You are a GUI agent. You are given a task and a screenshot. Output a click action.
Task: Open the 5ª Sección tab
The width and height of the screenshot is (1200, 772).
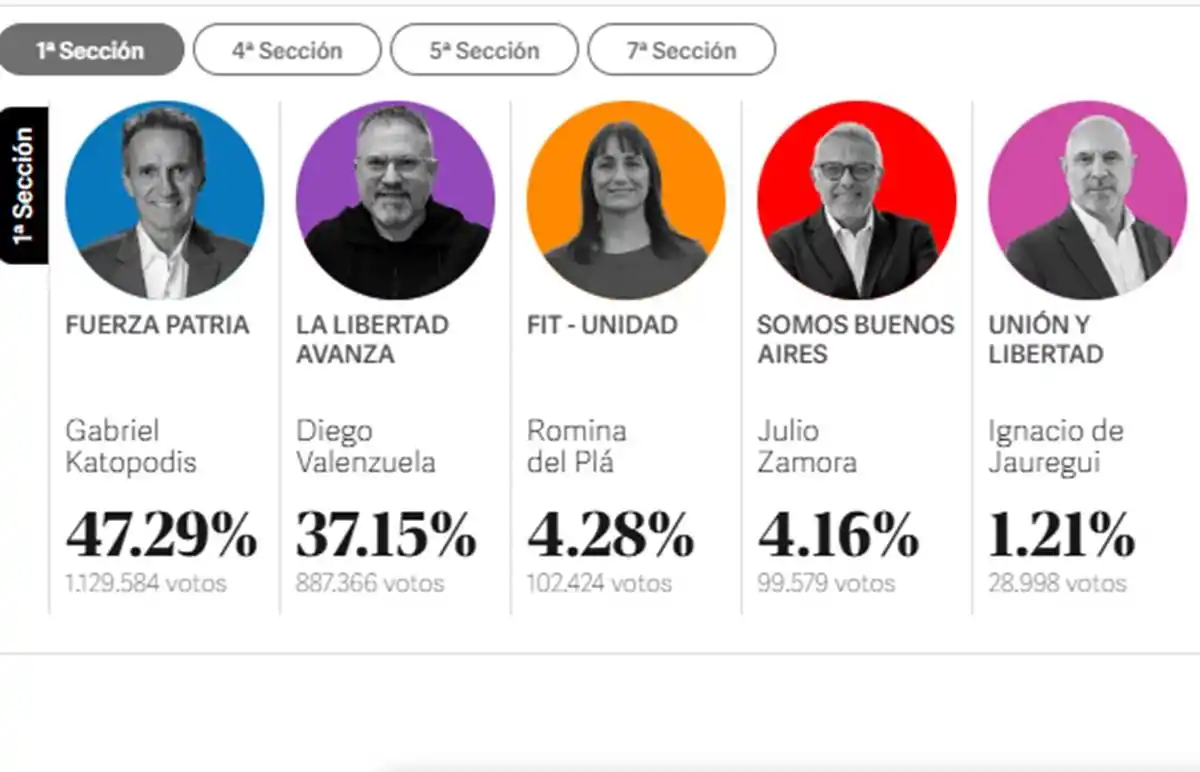484,48
